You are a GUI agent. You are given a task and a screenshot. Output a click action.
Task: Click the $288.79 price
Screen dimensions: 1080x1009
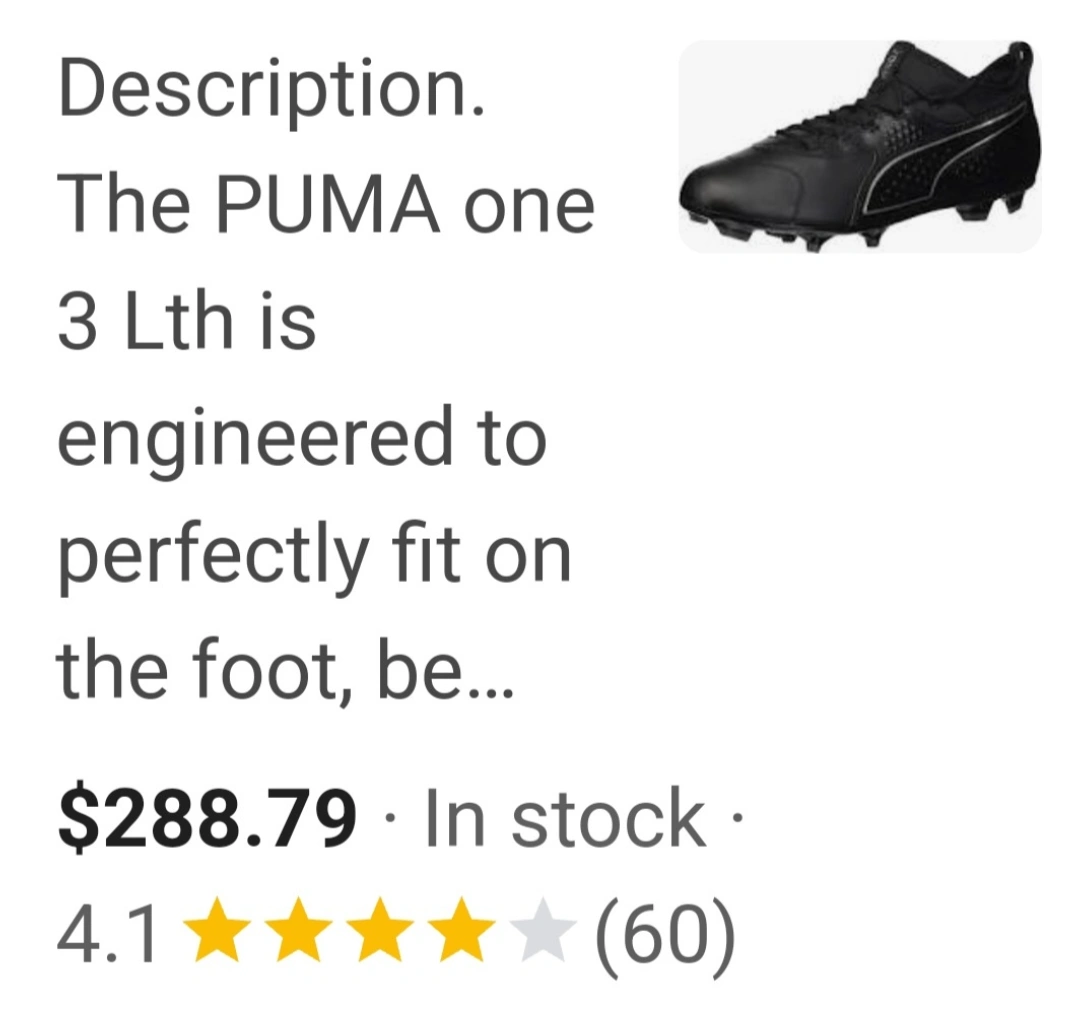pos(207,817)
